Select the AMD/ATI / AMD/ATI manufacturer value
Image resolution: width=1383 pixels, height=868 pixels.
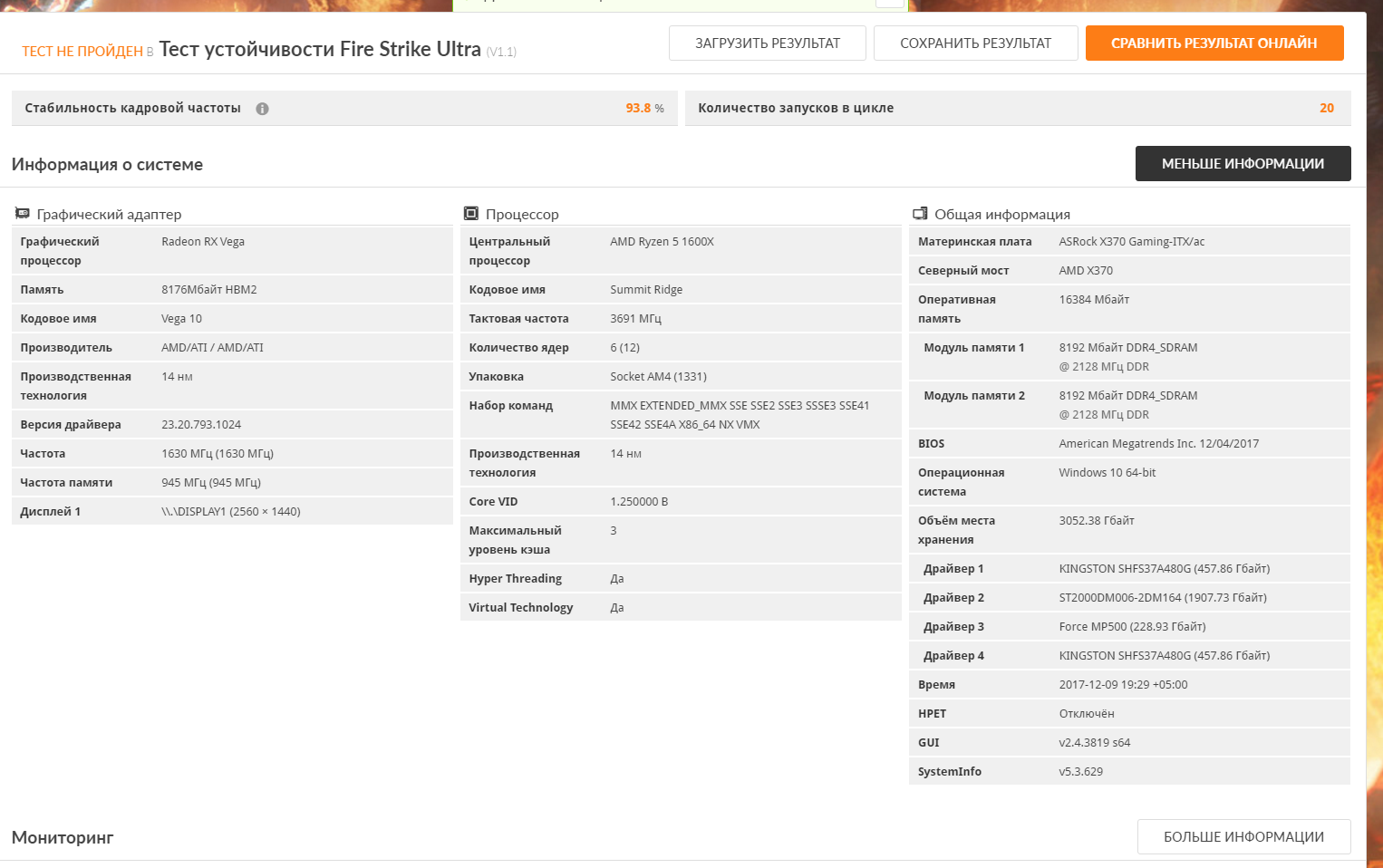[212, 348]
